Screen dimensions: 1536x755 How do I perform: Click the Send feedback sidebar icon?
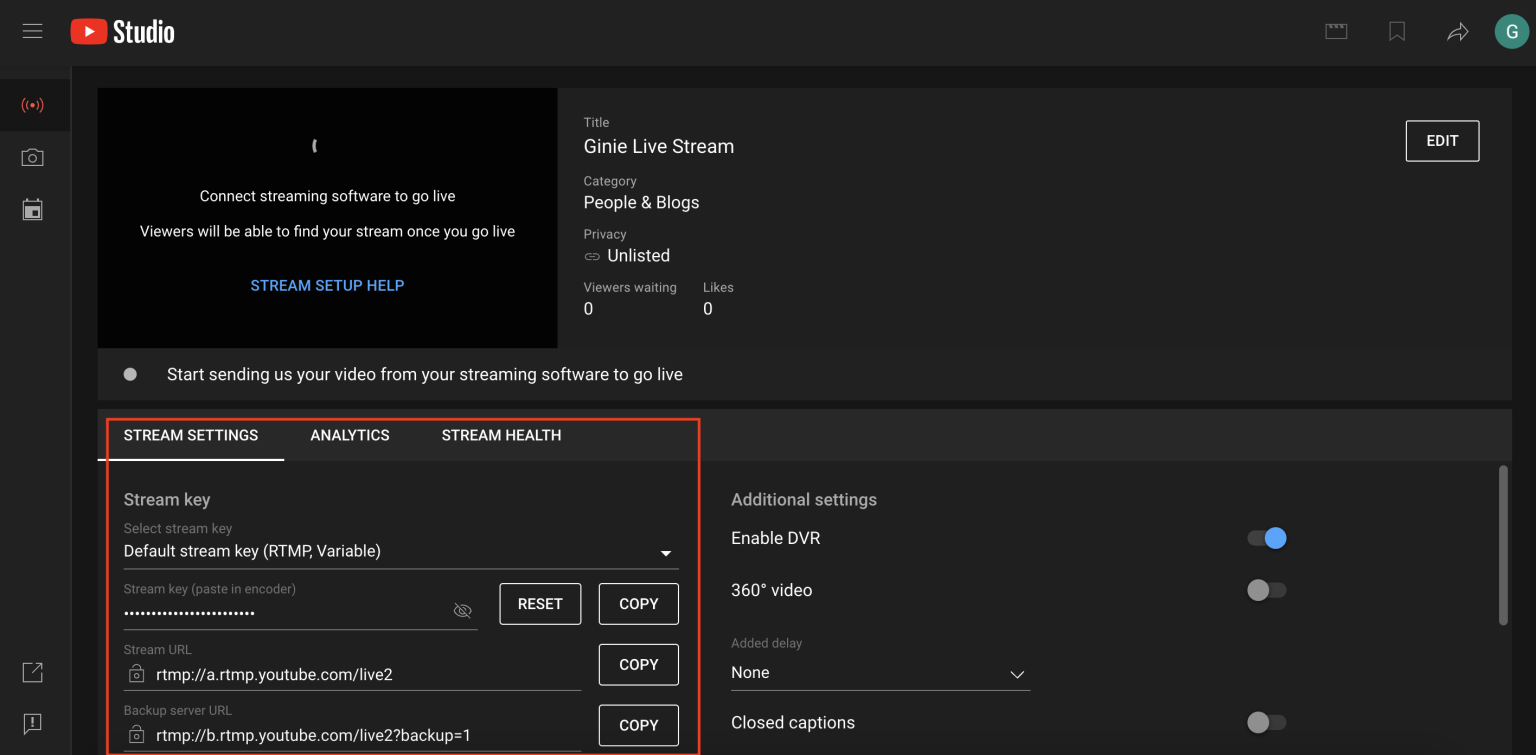(x=33, y=724)
